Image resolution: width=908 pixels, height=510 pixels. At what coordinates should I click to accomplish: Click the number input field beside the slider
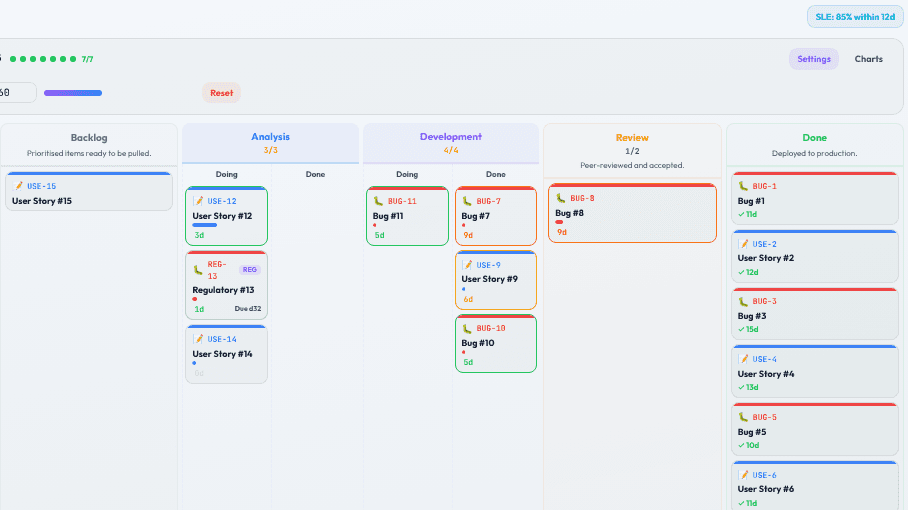17,93
